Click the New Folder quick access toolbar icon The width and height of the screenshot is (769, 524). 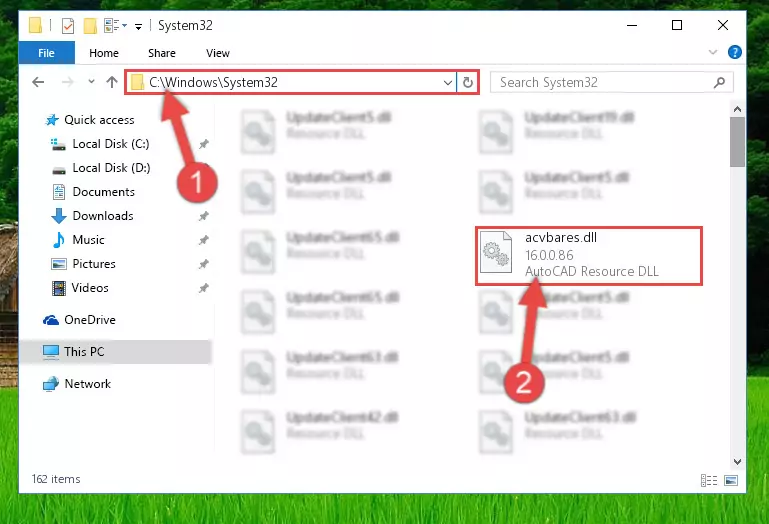coord(90,26)
